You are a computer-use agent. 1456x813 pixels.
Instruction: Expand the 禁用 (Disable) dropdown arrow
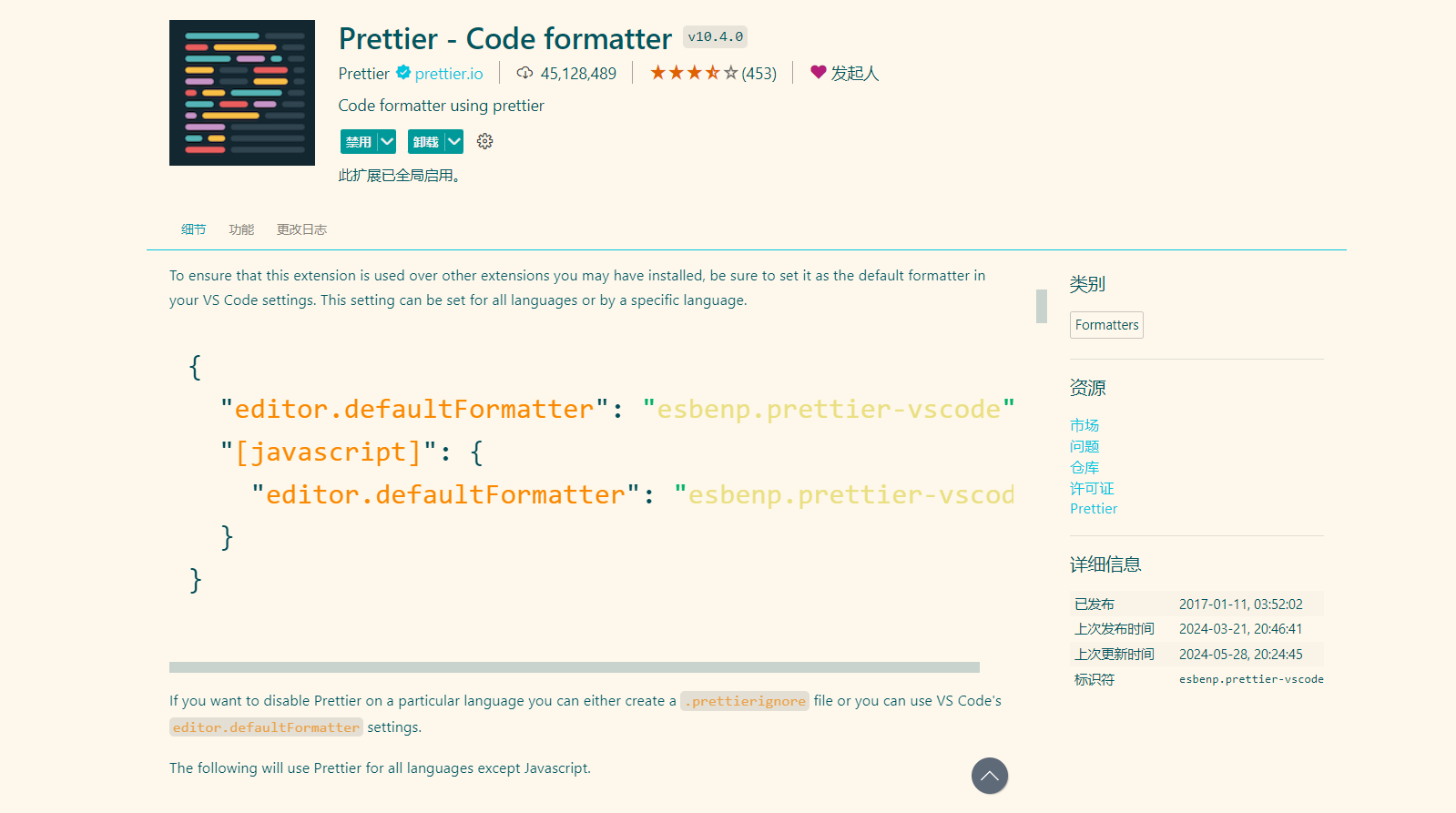click(x=387, y=141)
